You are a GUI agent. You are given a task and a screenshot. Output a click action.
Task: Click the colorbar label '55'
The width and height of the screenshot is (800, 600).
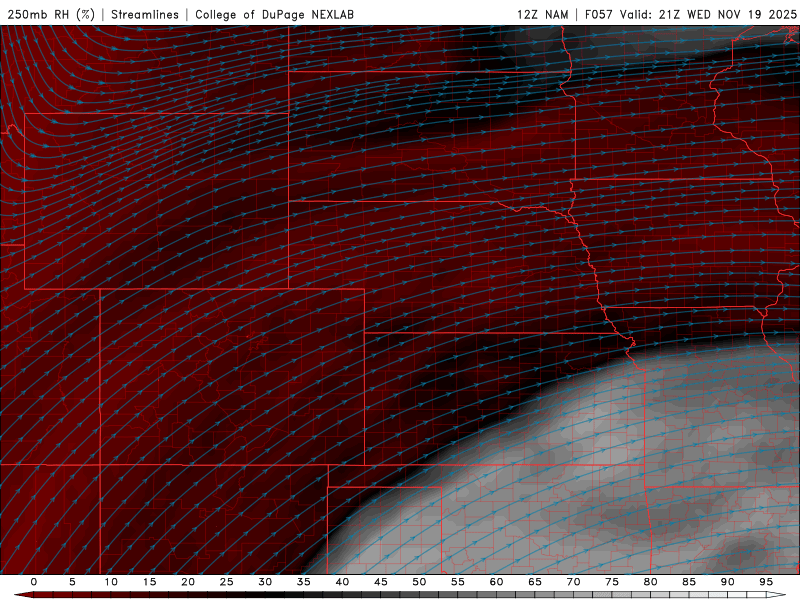(x=458, y=582)
